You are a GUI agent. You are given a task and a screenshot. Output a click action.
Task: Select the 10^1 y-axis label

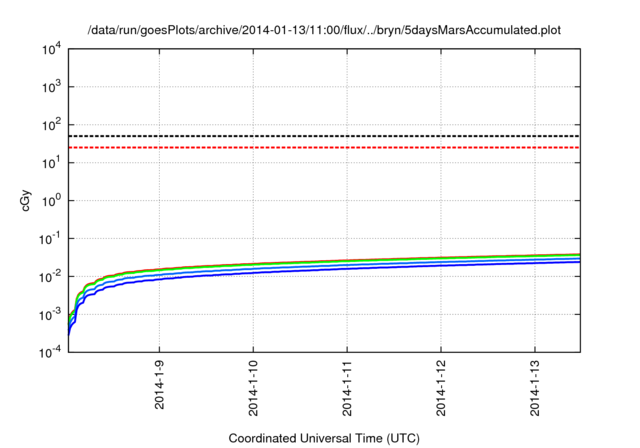click(x=52, y=162)
